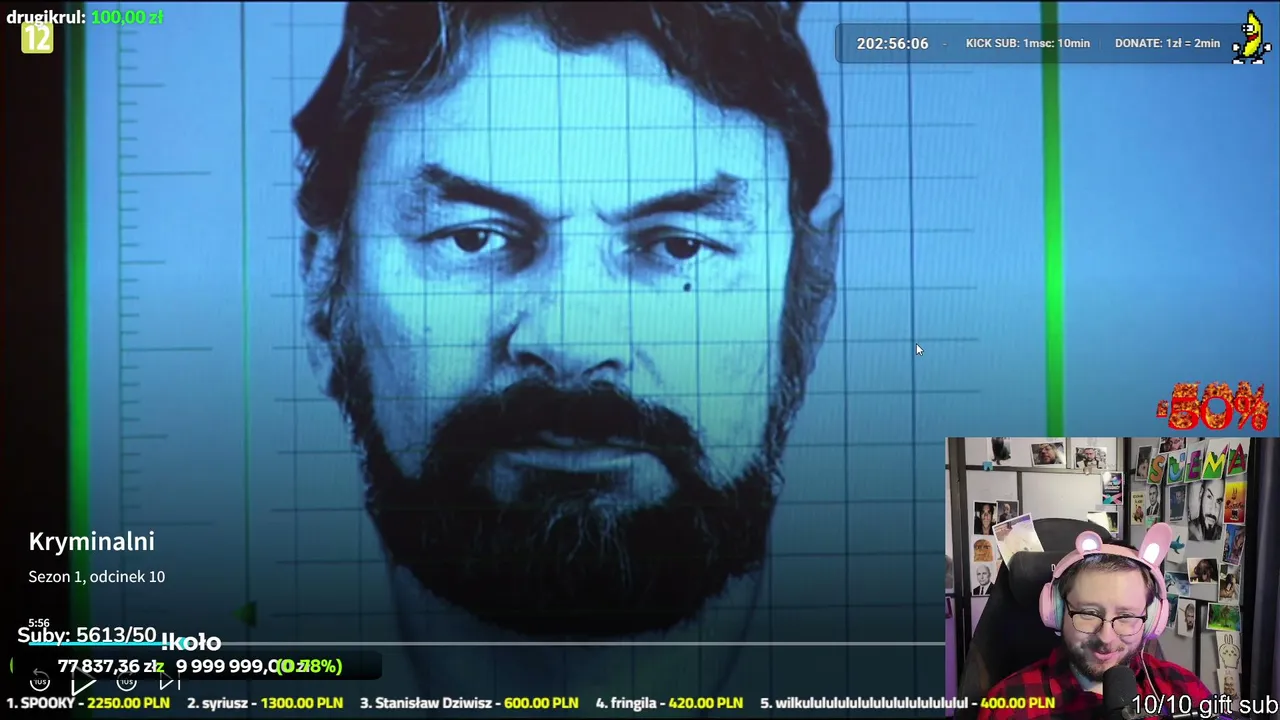
Task: Click the "(0.78%)" goal percentage
Action: point(309,666)
